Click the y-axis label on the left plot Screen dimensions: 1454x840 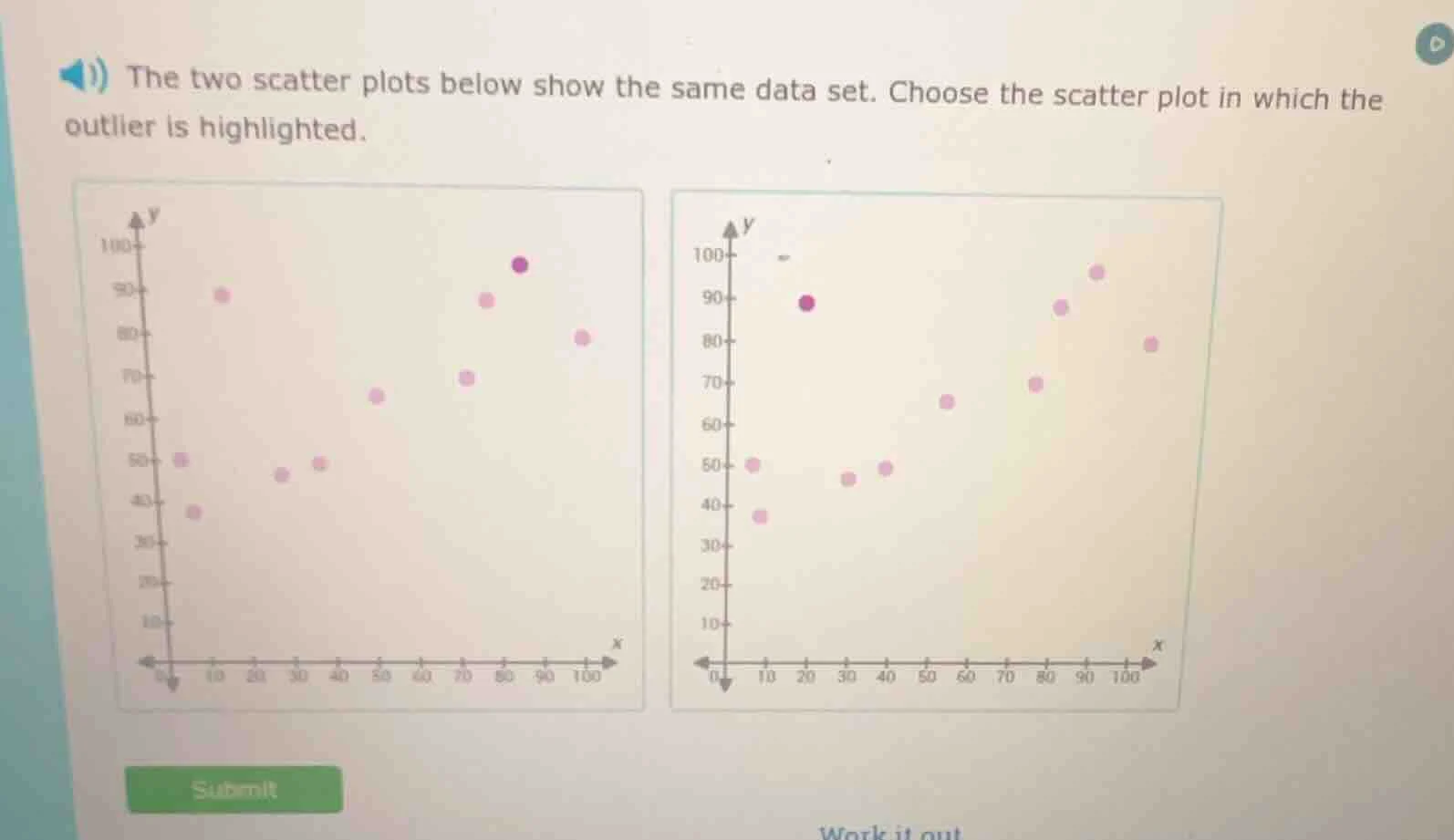(x=155, y=213)
